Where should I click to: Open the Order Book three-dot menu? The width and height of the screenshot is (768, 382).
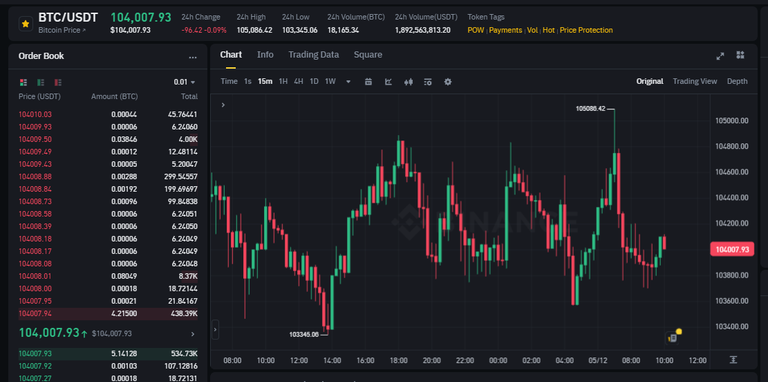click(x=192, y=57)
